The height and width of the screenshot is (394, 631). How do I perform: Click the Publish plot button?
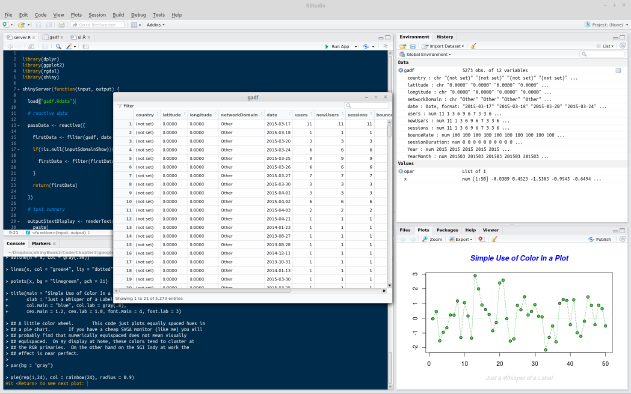[x=600, y=239]
